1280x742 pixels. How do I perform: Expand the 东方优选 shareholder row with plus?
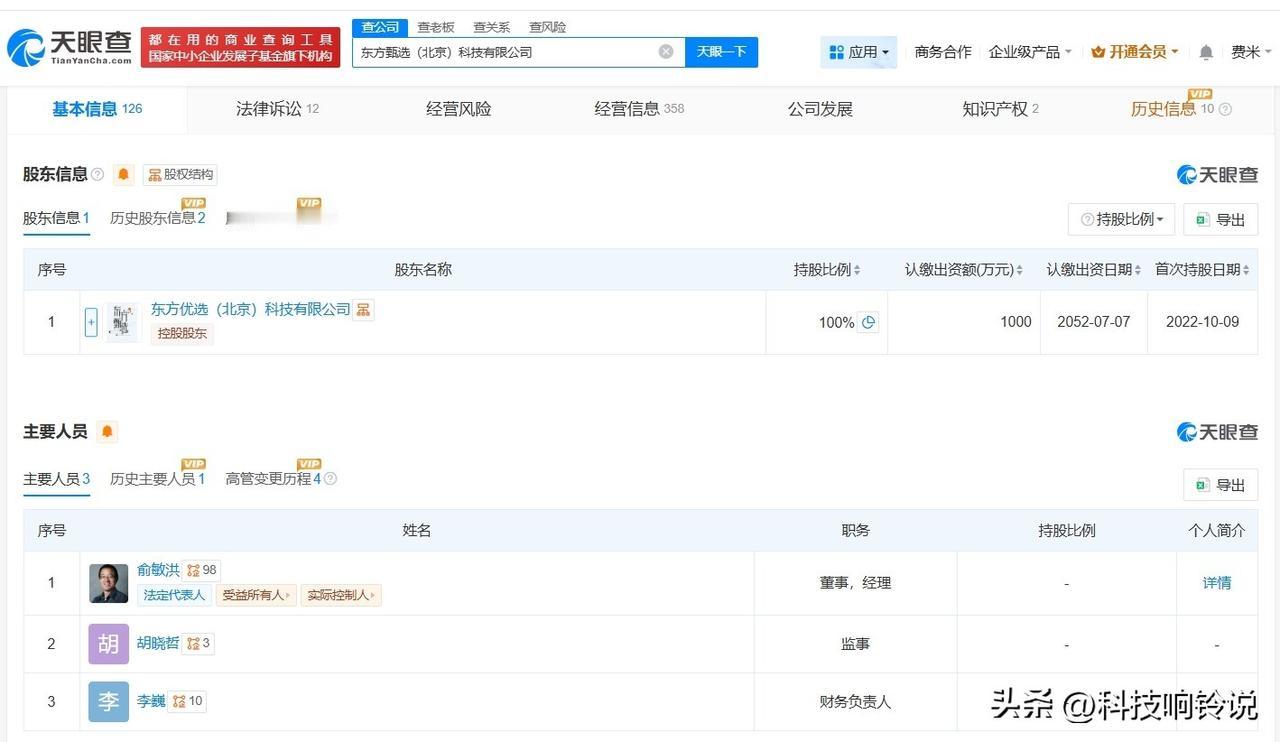click(x=91, y=322)
